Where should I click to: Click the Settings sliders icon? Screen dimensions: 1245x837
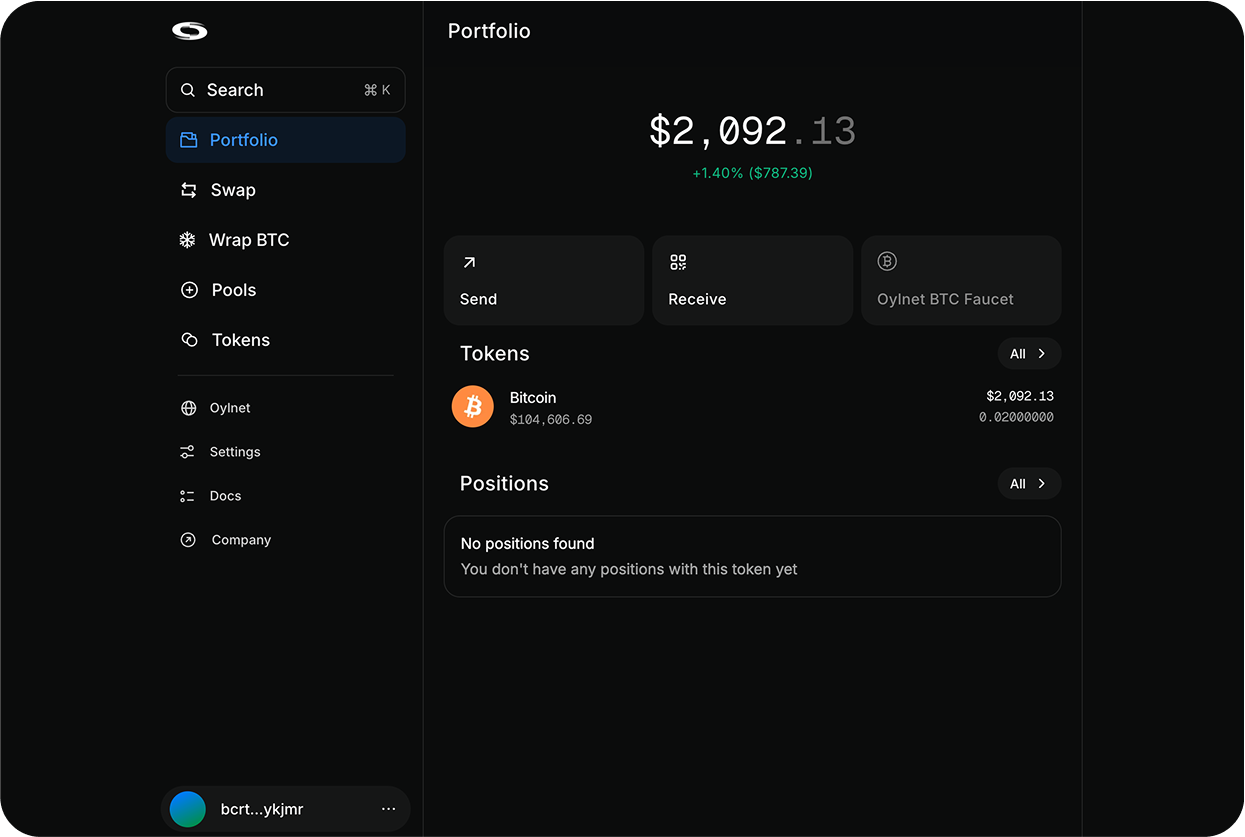[187, 452]
